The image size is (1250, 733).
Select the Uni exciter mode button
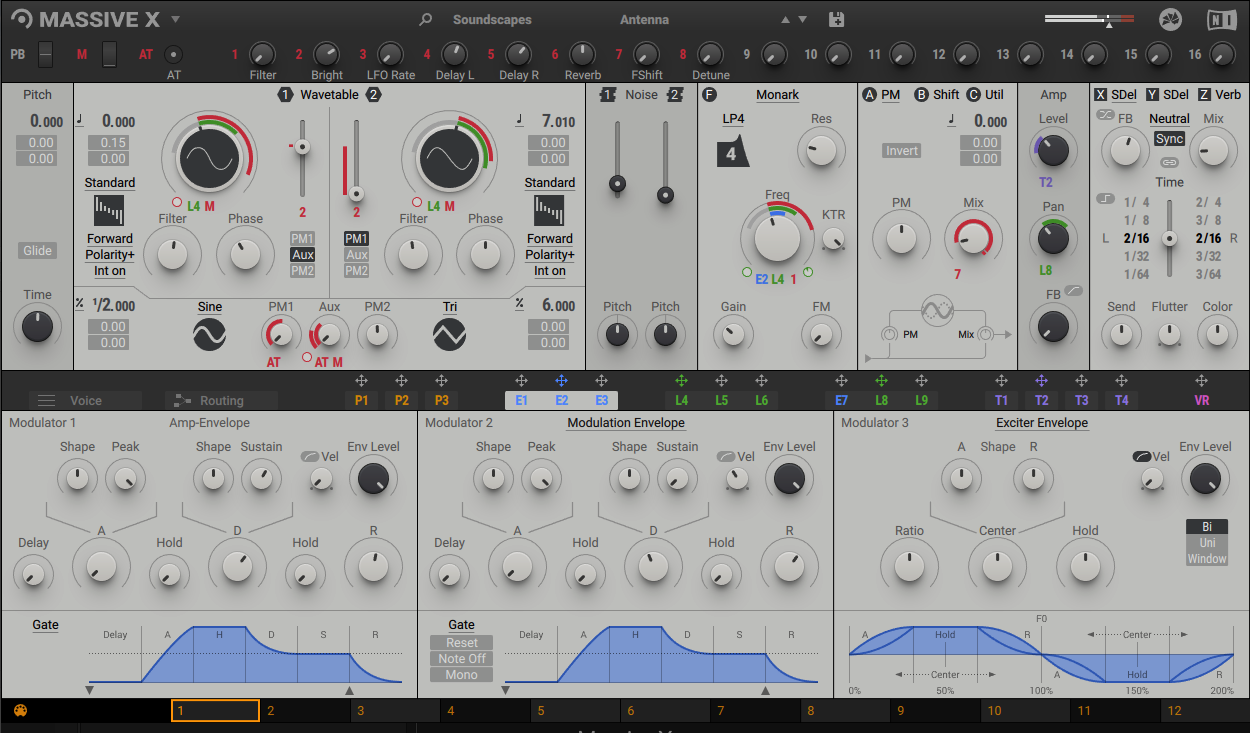[1206, 543]
